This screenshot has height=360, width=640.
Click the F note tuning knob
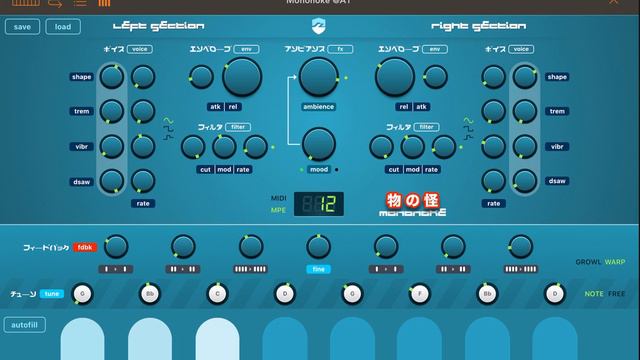click(x=420, y=294)
